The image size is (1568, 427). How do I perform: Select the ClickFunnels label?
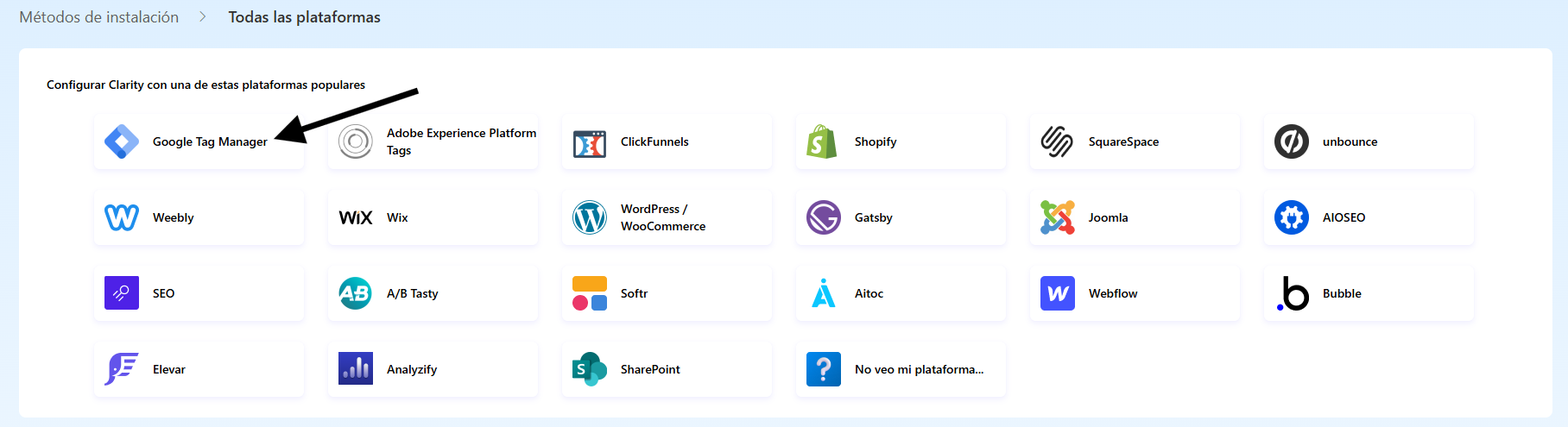[654, 141]
